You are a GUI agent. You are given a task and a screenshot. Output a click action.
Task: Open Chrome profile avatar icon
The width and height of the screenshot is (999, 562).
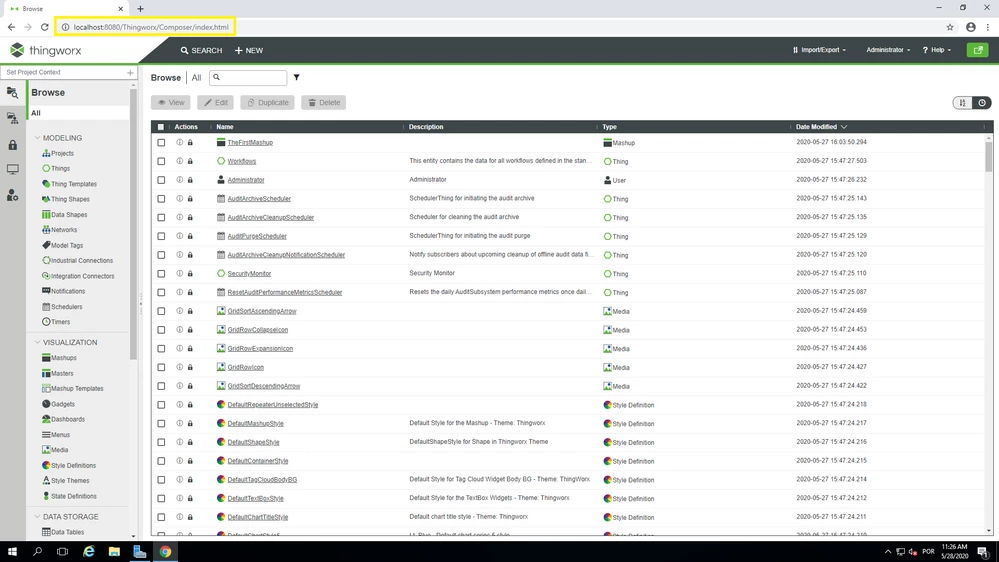coord(970,27)
